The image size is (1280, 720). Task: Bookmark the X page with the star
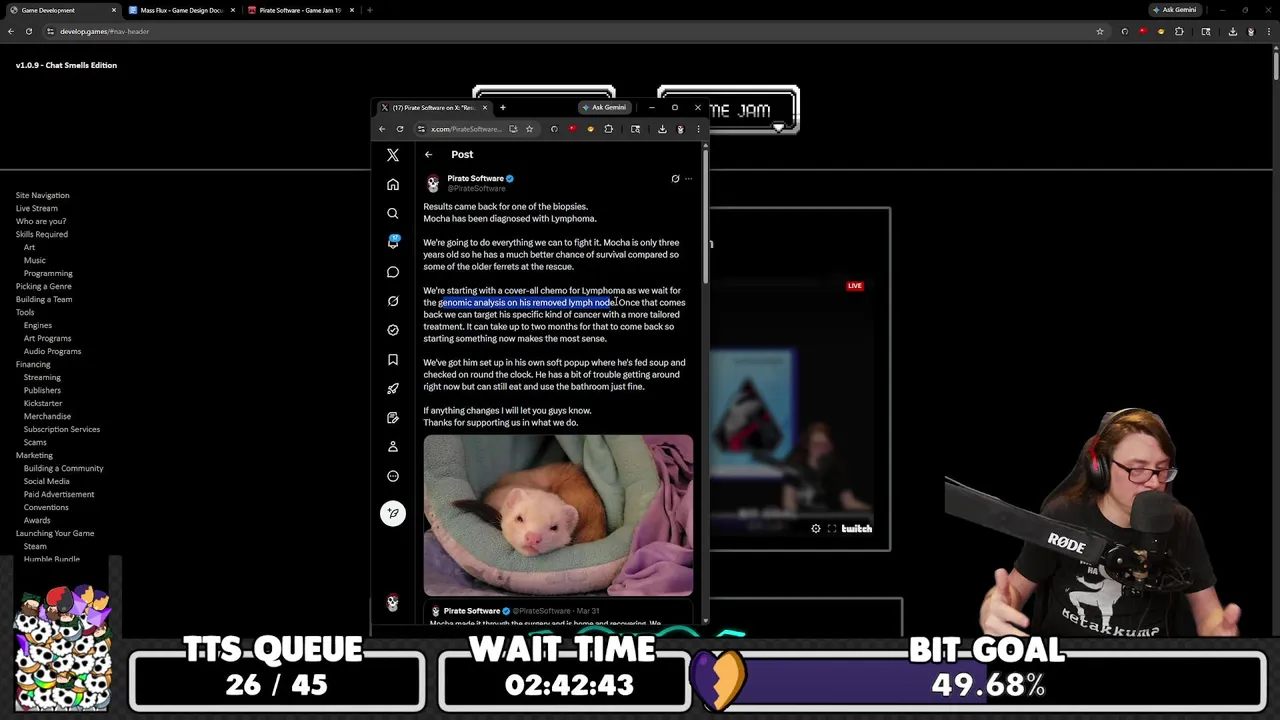click(x=529, y=129)
